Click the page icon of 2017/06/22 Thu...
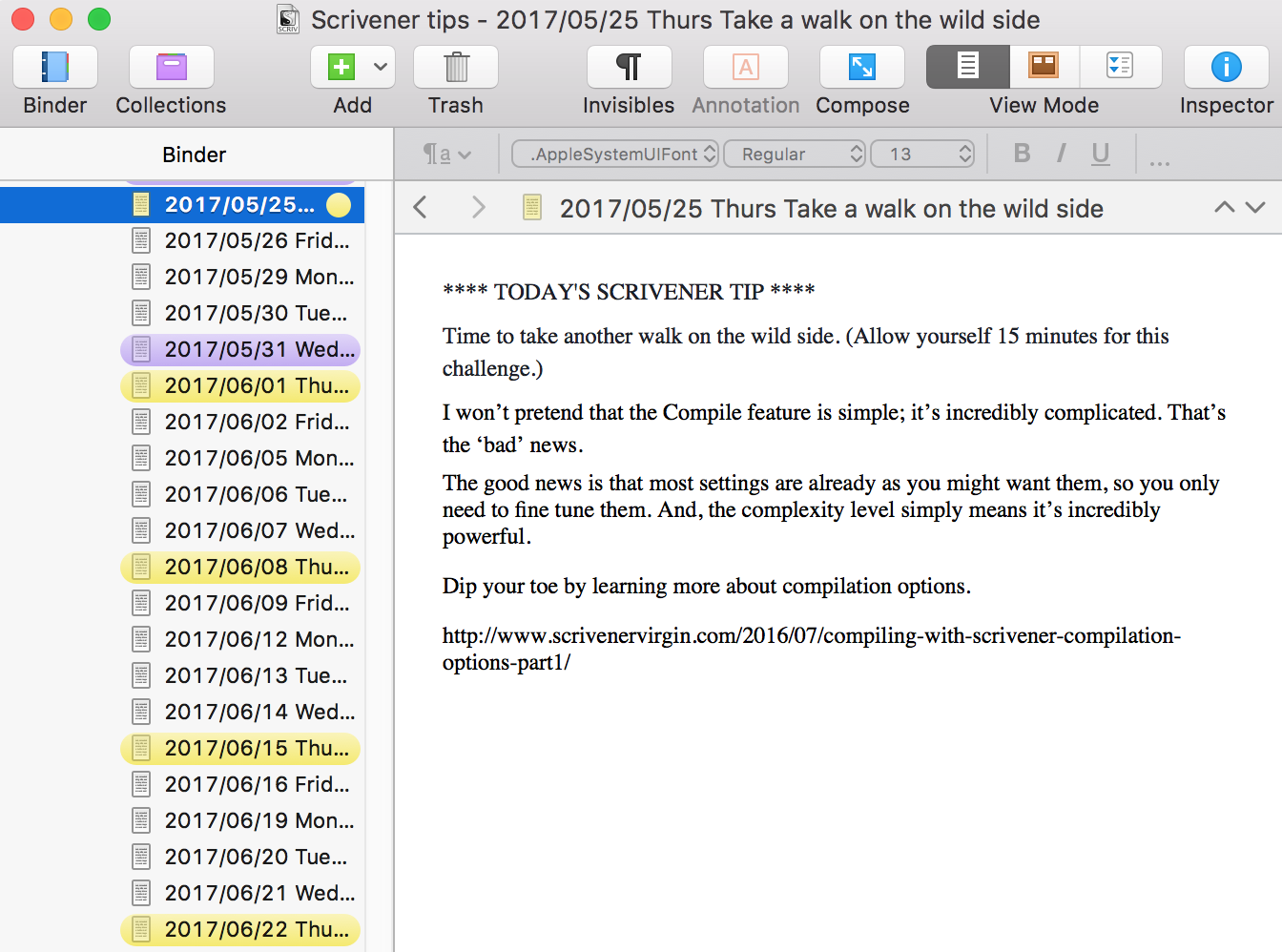 [141, 929]
